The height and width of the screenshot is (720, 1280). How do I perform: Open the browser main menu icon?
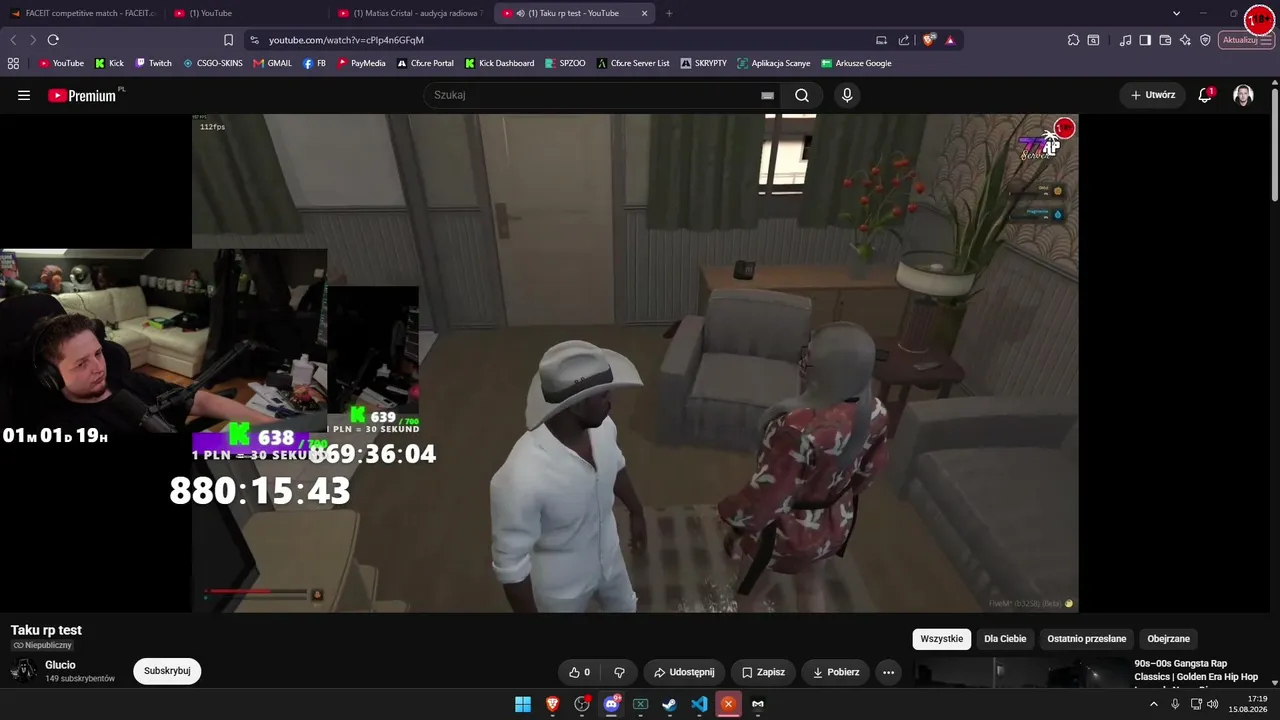click(x=1267, y=40)
